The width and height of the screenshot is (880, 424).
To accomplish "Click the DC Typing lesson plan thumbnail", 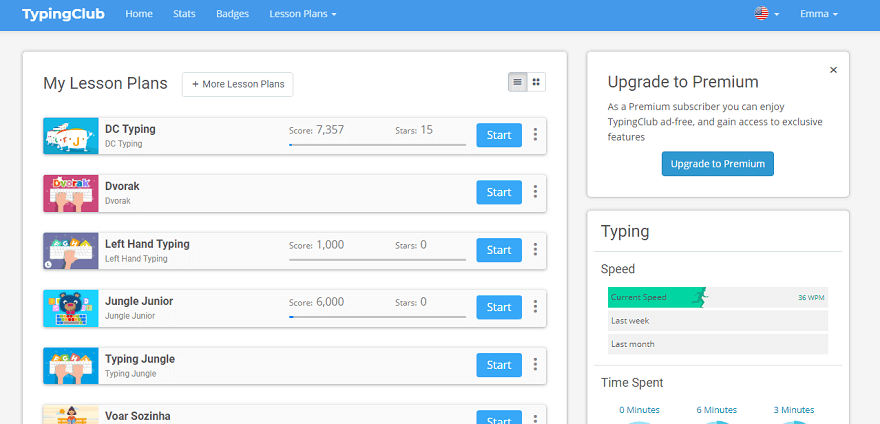I will tap(70, 136).
